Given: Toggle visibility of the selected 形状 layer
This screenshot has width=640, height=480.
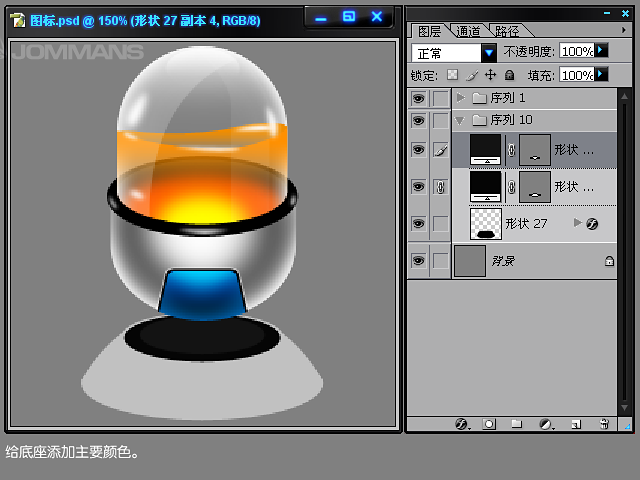Looking at the screenshot, I should click(418, 150).
